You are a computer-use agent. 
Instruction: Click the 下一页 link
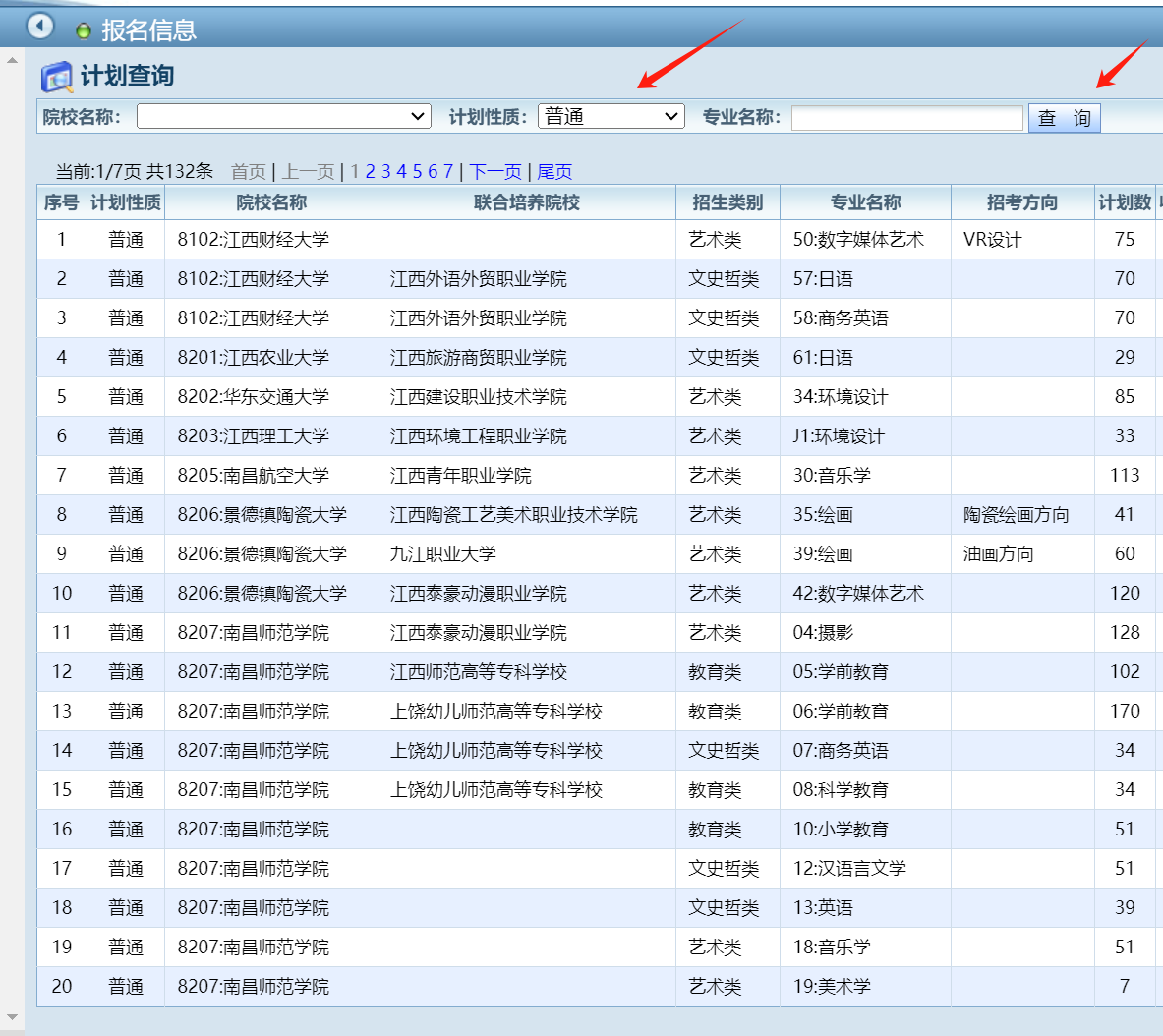pyautogui.click(x=495, y=172)
